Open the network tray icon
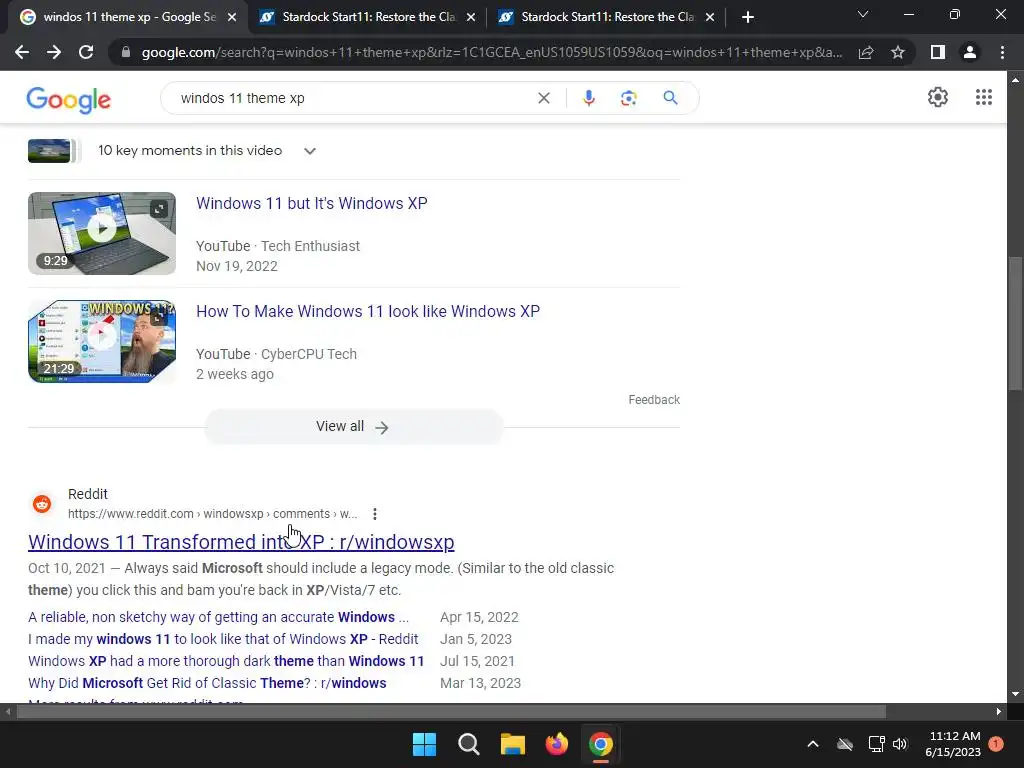The width and height of the screenshot is (1024, 768). click(x=876, y=744)
